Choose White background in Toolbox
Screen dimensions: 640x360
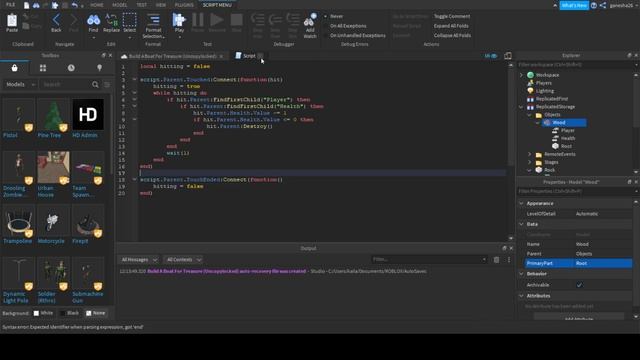[43, 313]
